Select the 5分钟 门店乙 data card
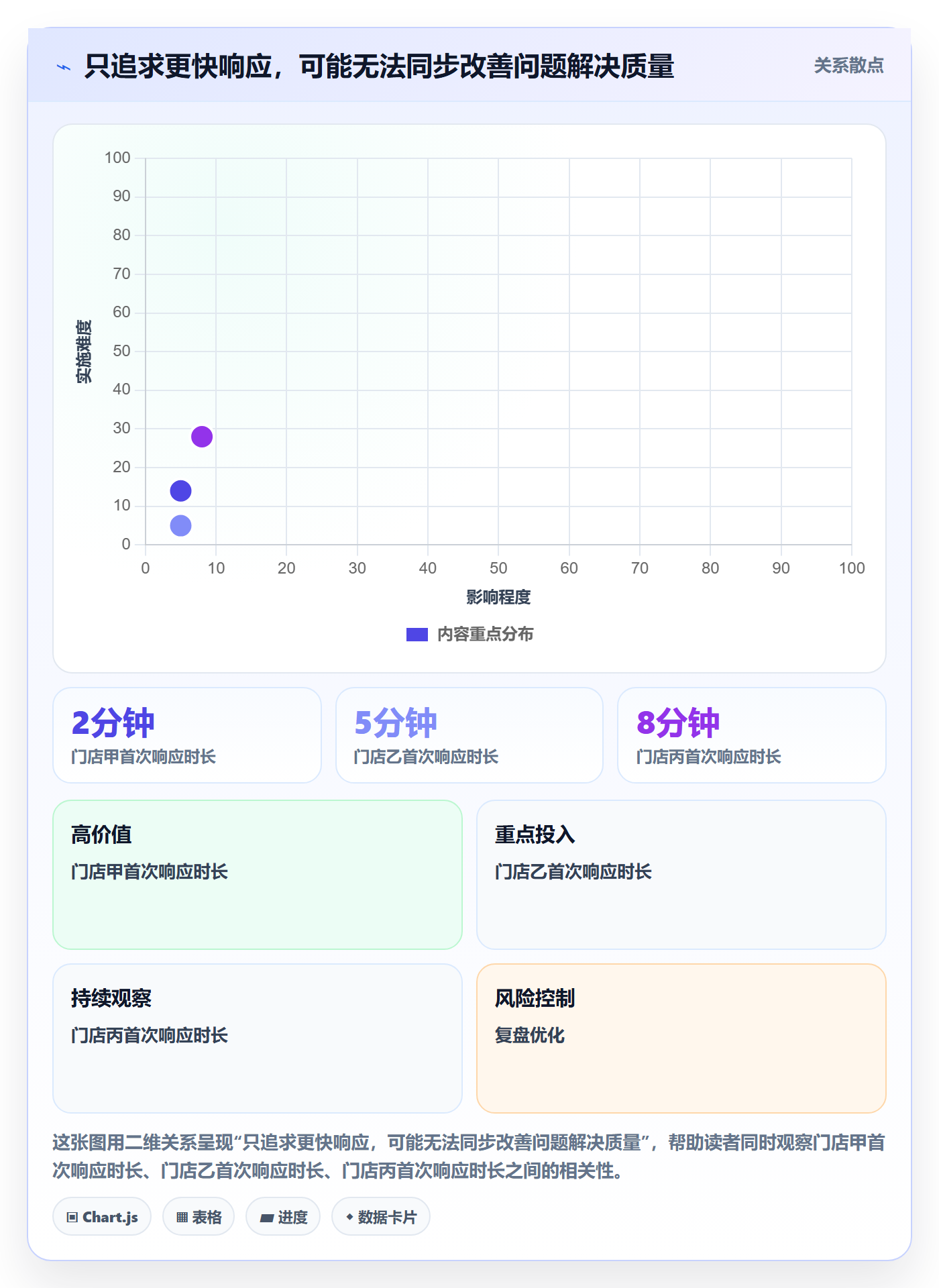The width and height of the screenshot is (939, 1288). (x=469, y=735)
